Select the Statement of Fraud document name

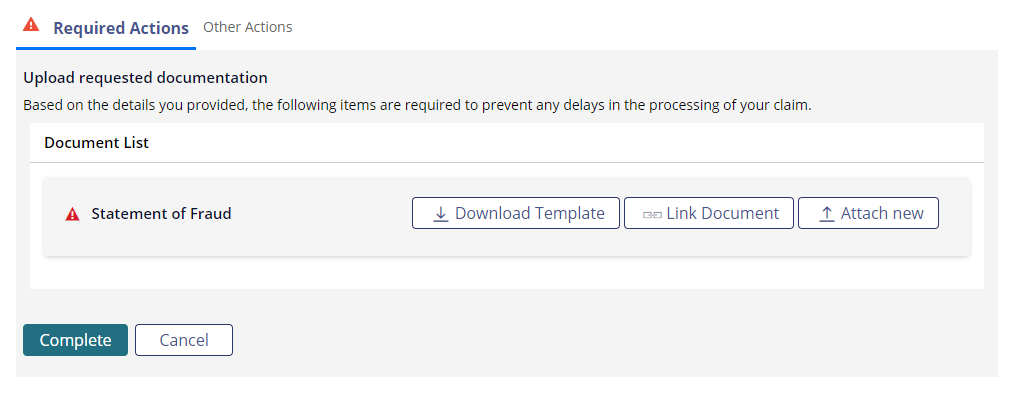161,214
